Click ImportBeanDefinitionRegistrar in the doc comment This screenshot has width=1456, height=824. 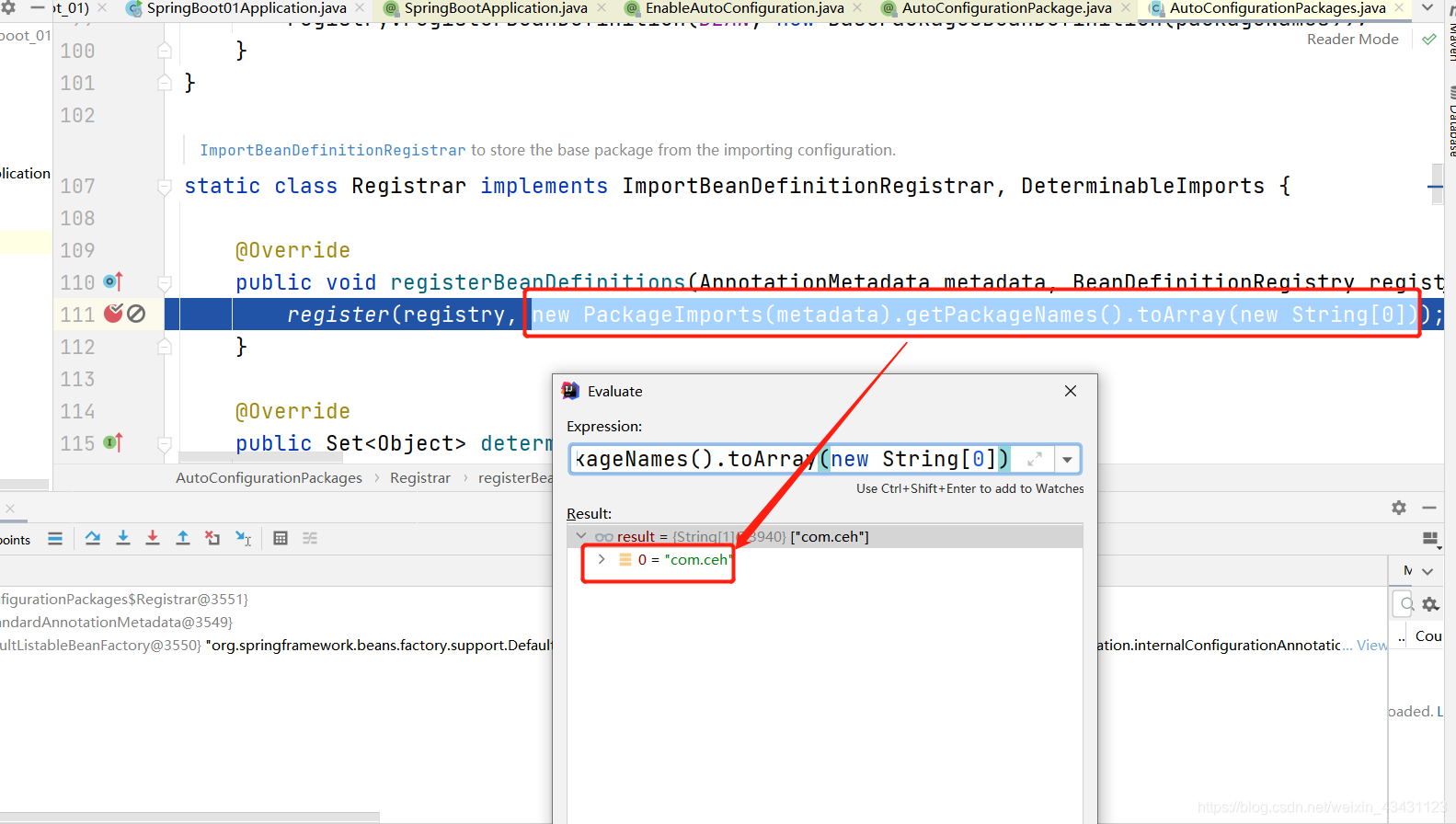click(333, 150)
